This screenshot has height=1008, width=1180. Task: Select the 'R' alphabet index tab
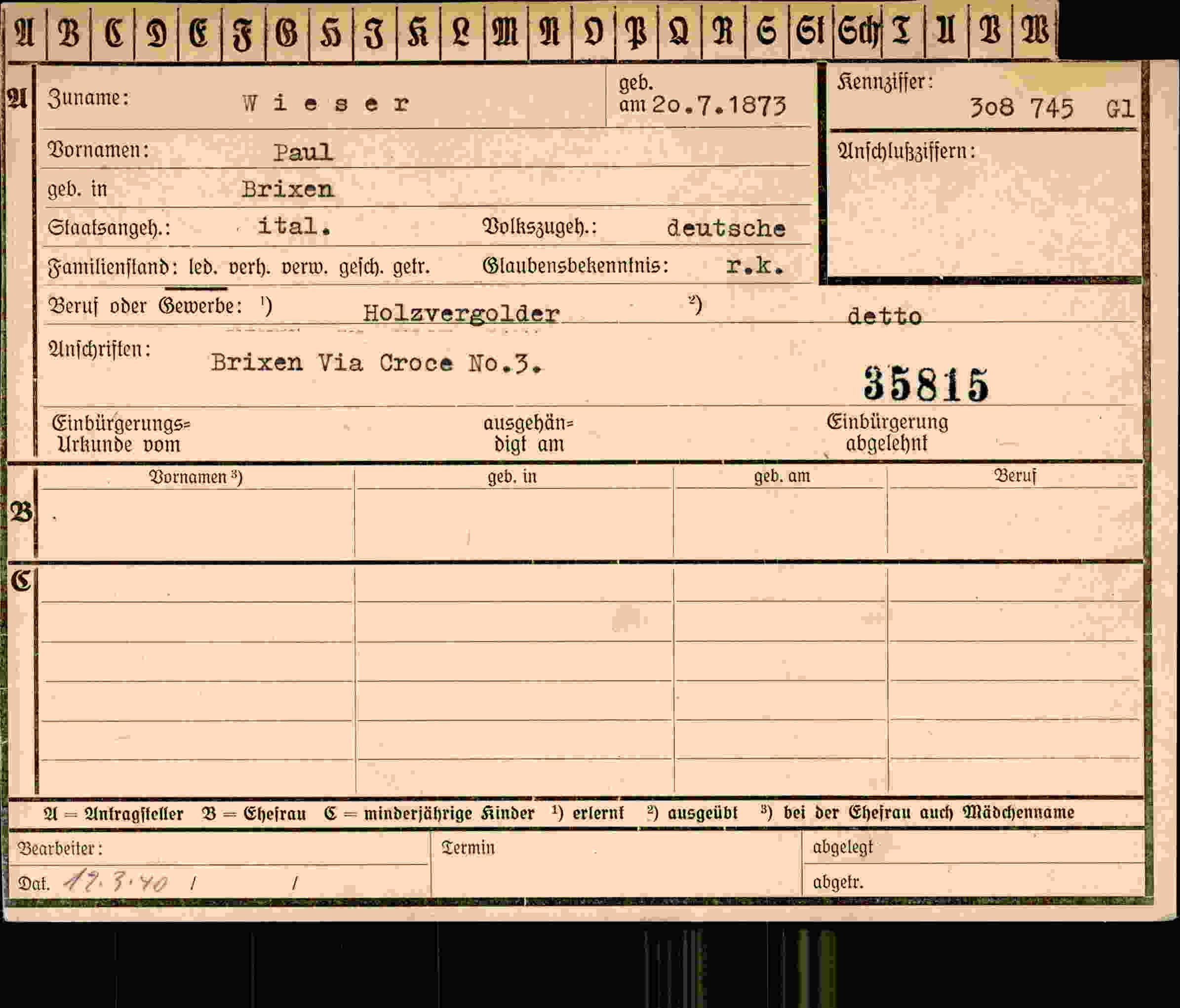724,31
